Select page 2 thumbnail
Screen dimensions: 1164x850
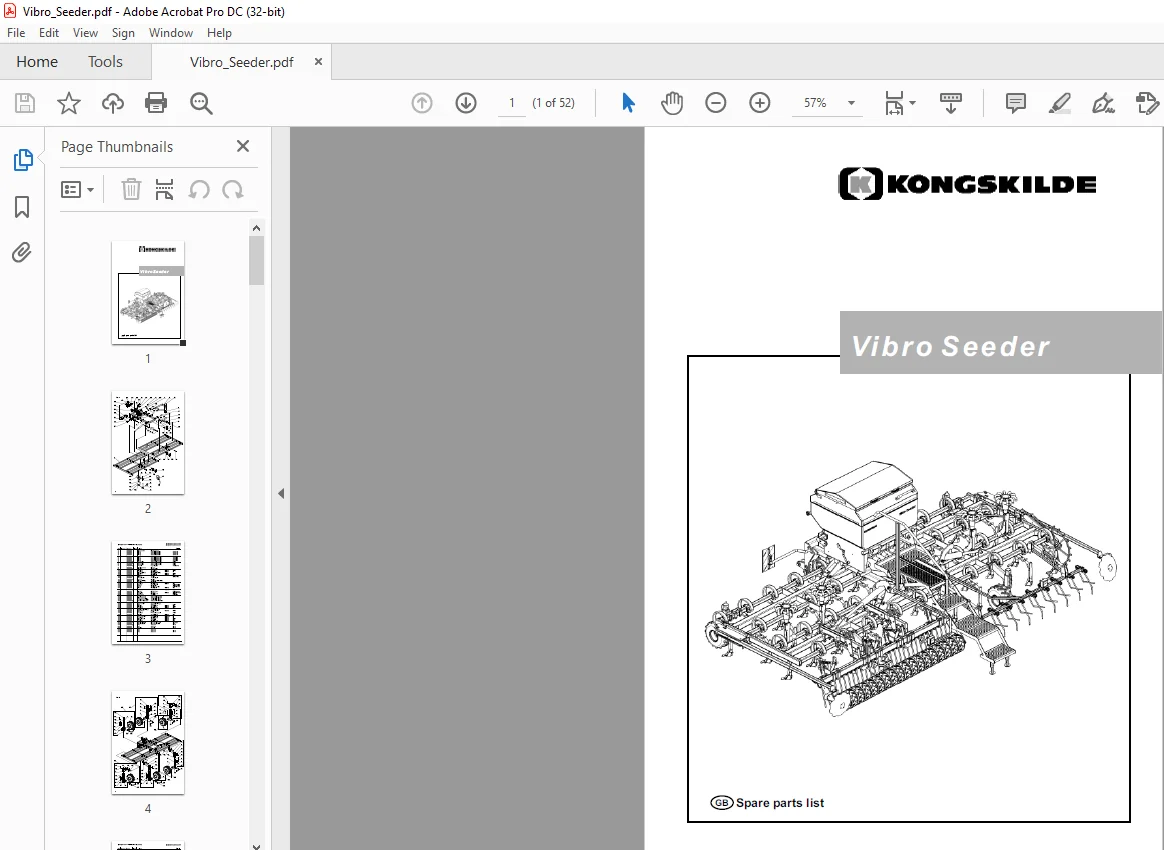(148, 443)
